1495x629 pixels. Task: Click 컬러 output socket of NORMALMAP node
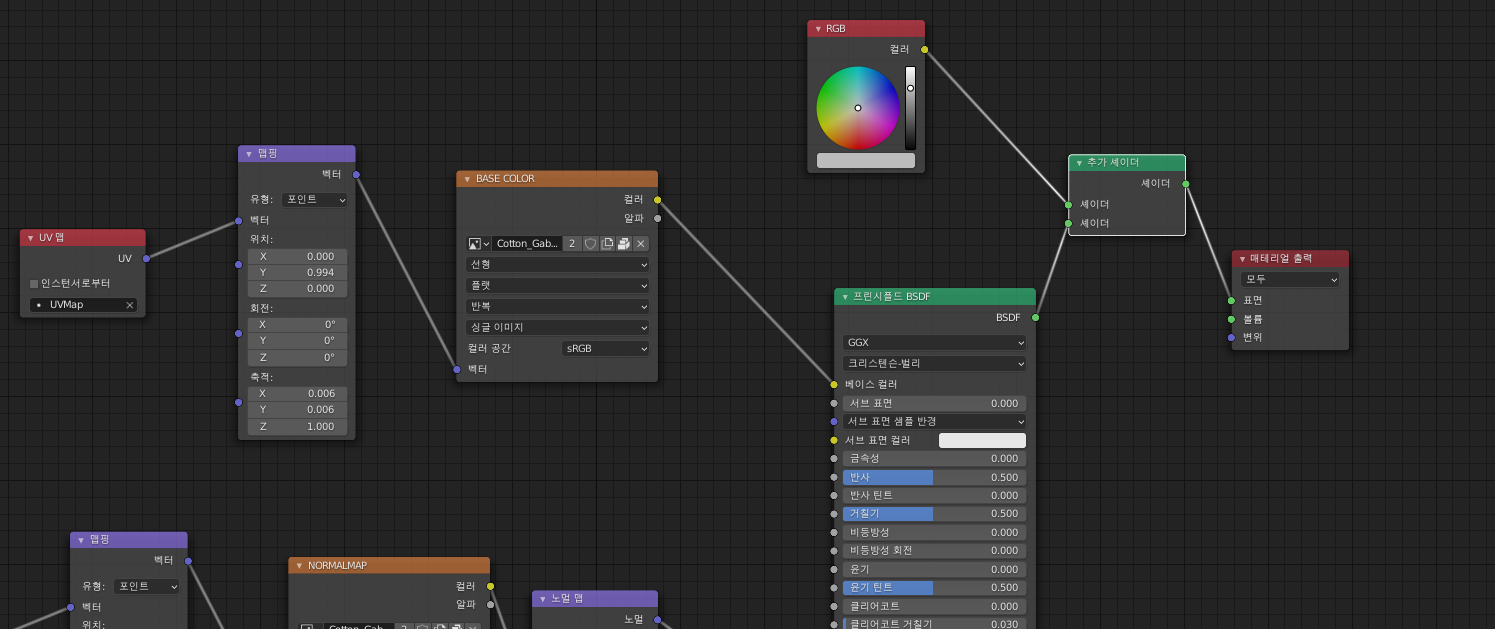pos(490,586)
